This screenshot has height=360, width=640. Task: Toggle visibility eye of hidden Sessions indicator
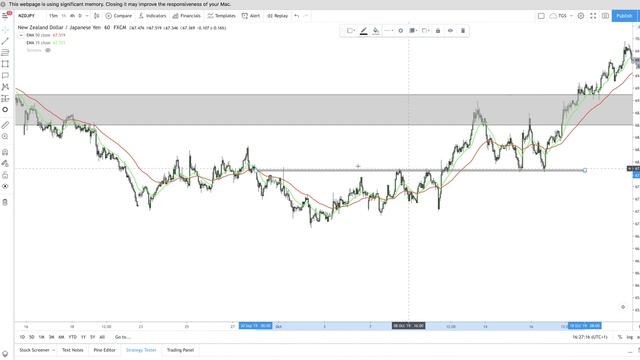[x=48, y=50]
